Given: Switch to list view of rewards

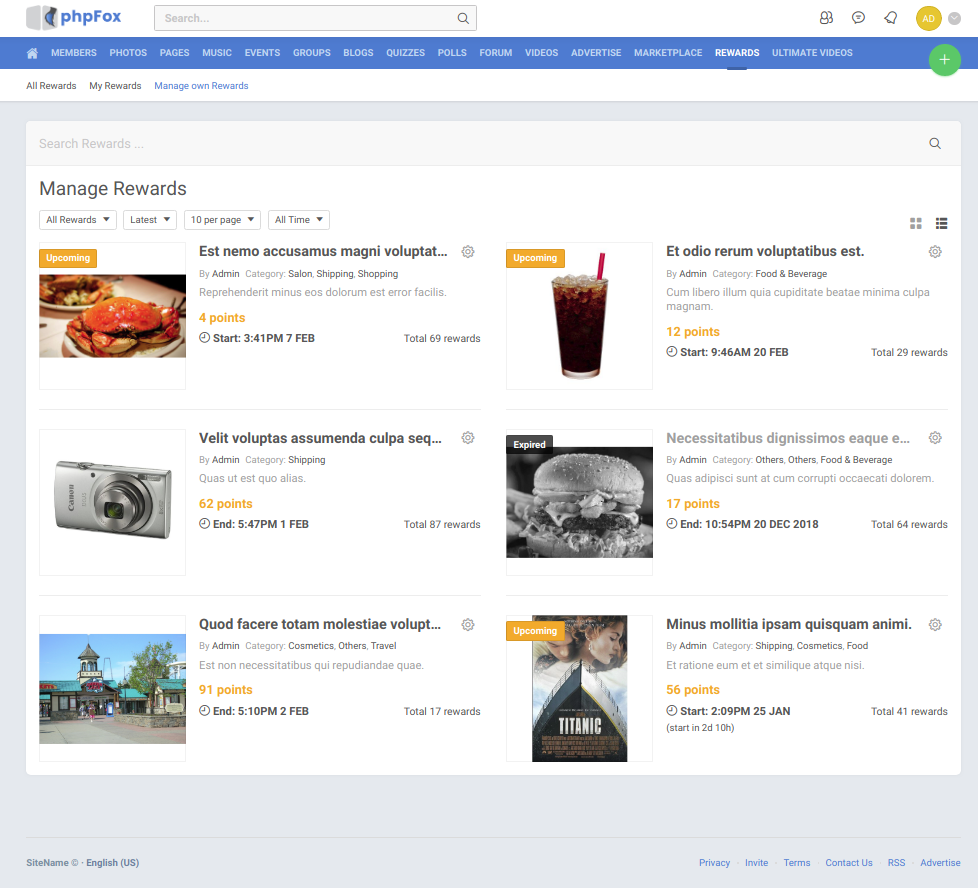Looking at the screenshot, I should coord(941,224).
